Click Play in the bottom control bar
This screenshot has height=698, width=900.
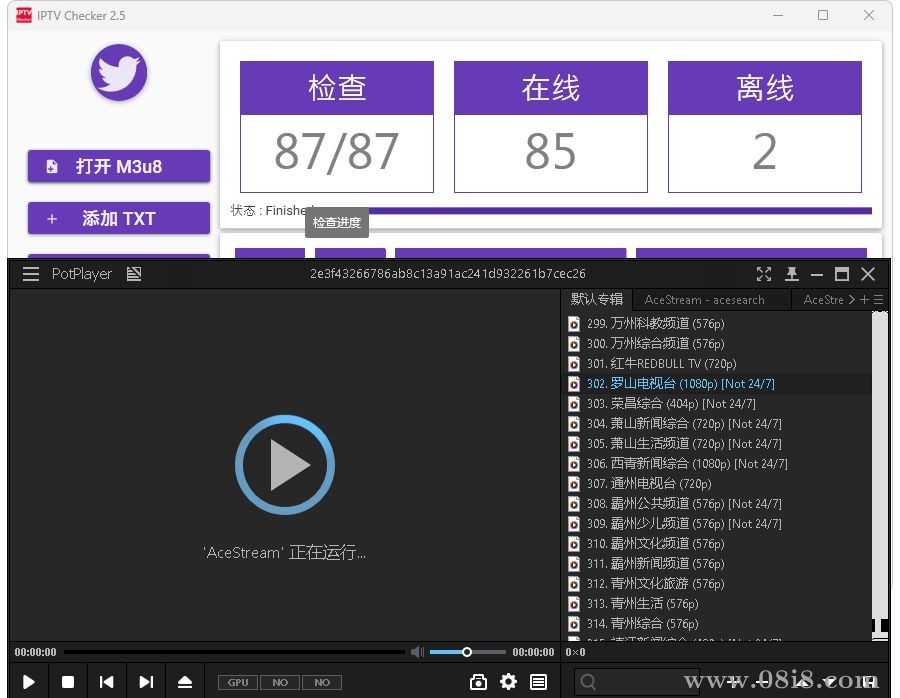point(29,682)
